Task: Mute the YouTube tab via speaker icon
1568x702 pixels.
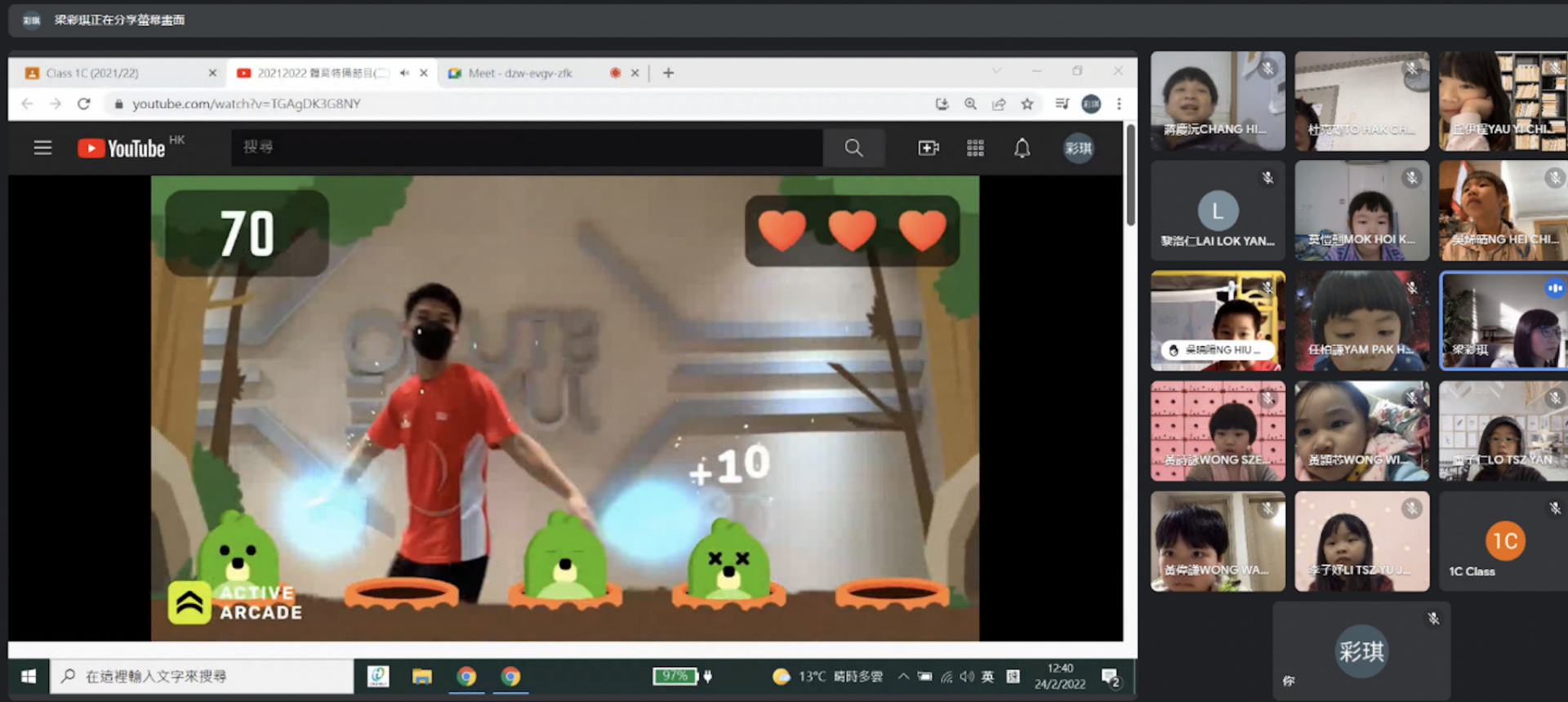Action: tap(404, 73)
